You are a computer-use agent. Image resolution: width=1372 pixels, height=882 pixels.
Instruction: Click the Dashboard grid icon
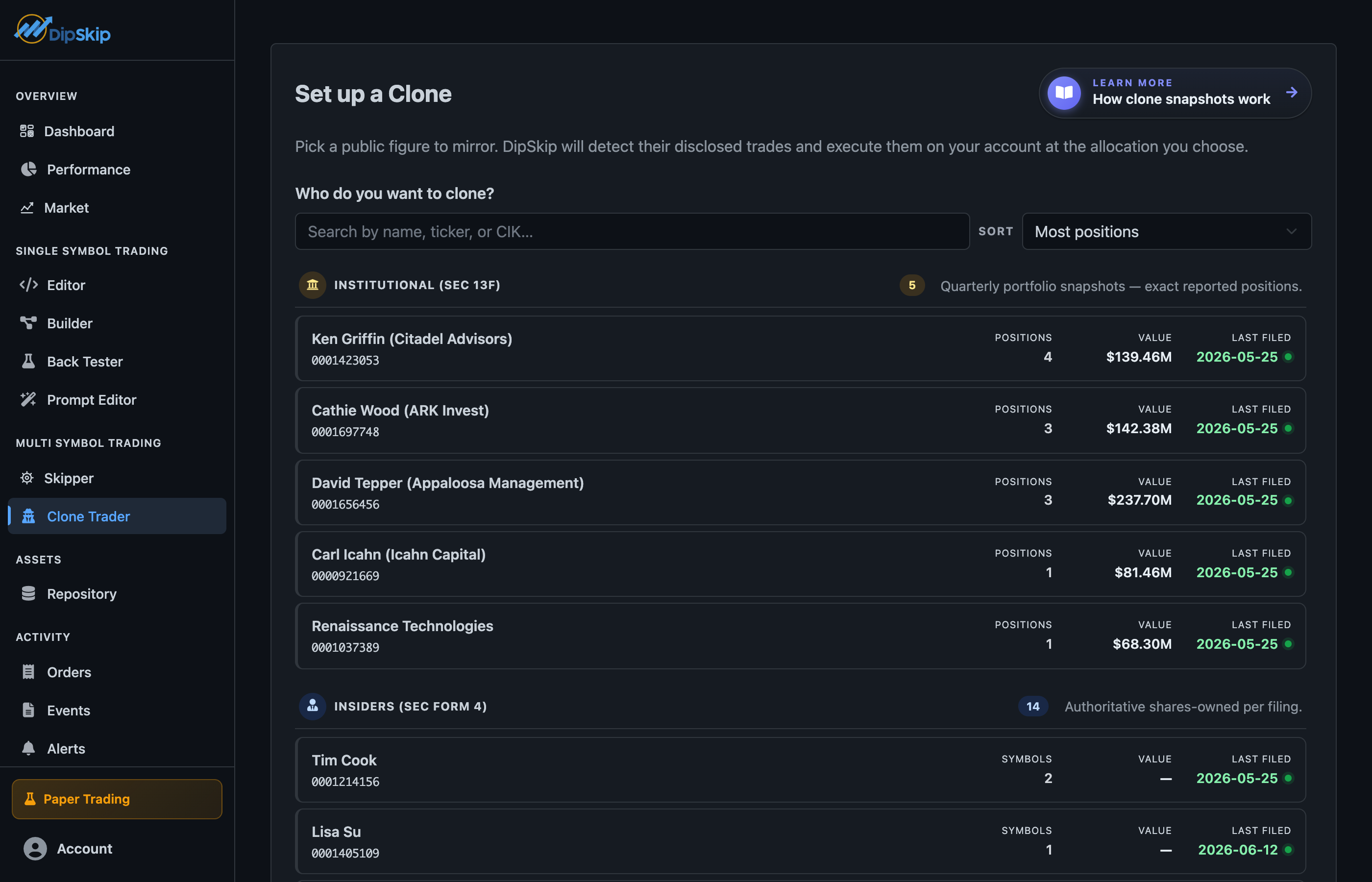point(27,131)
